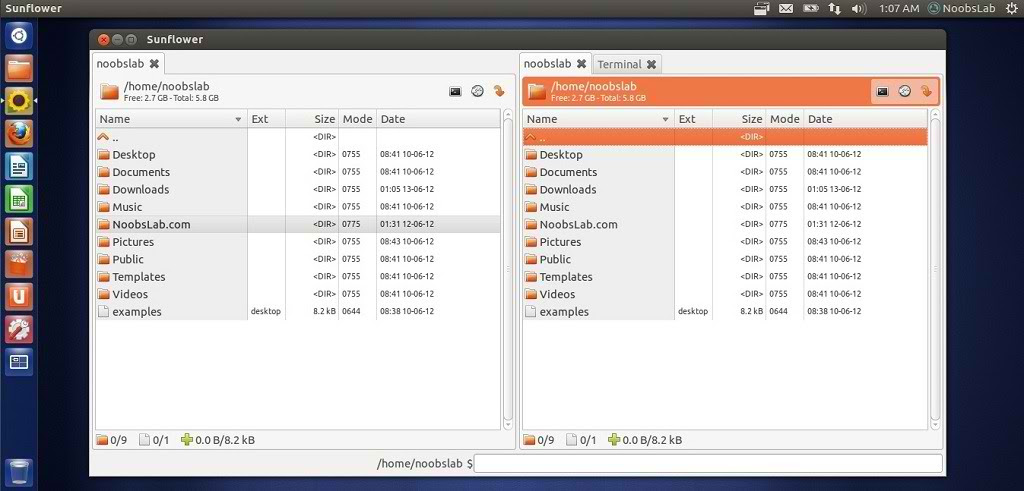Select Downloads folder in right panel
Viewport: 1024px width, 491px height.
coord(725,189)
